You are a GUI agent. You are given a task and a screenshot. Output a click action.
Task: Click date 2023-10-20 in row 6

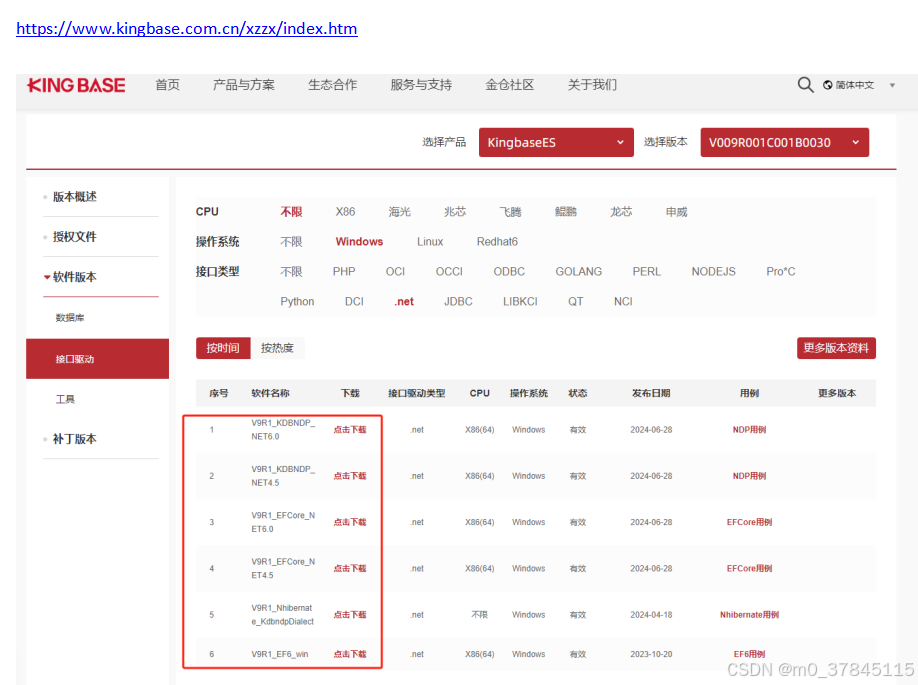651,655
